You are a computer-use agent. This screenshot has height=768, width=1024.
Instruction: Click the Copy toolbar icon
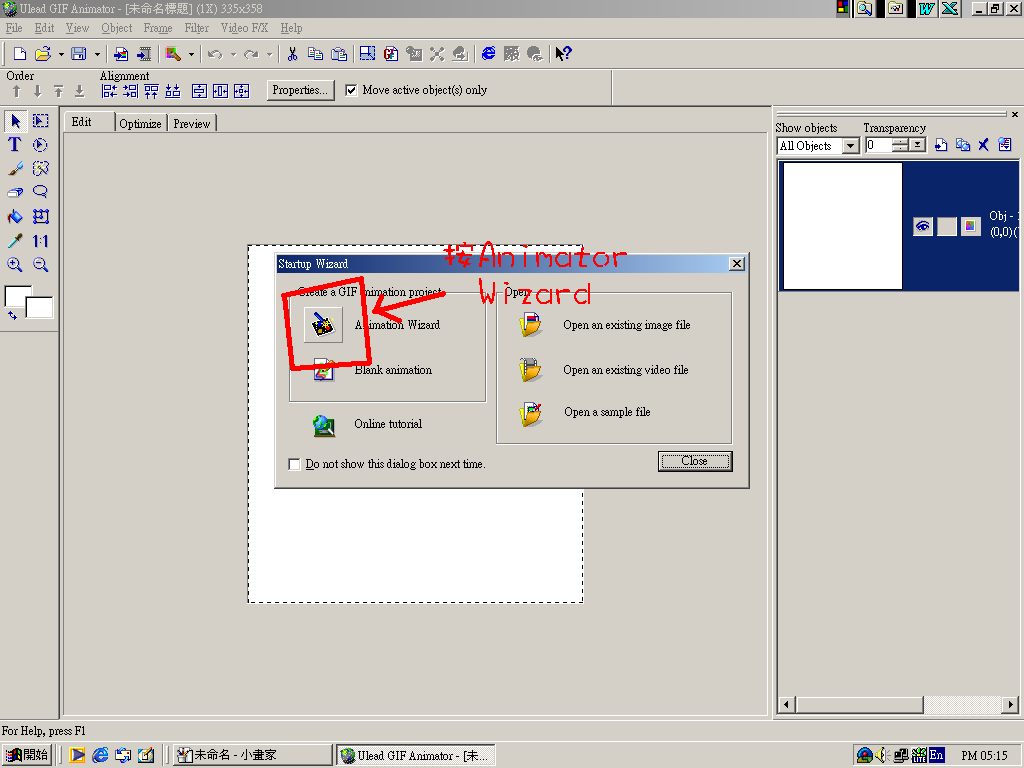(315, 54)
